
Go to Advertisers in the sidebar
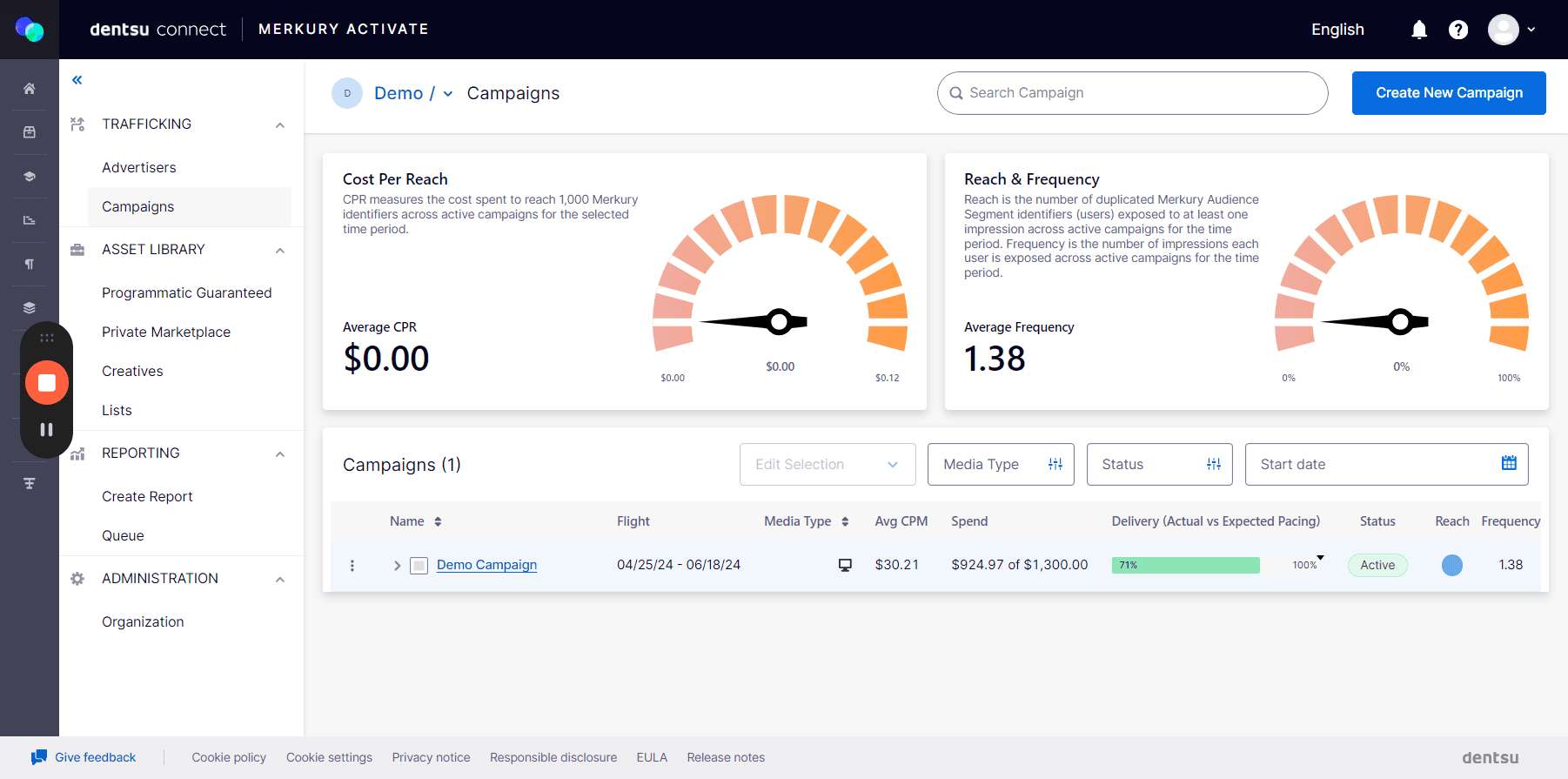tap(139, 167)
